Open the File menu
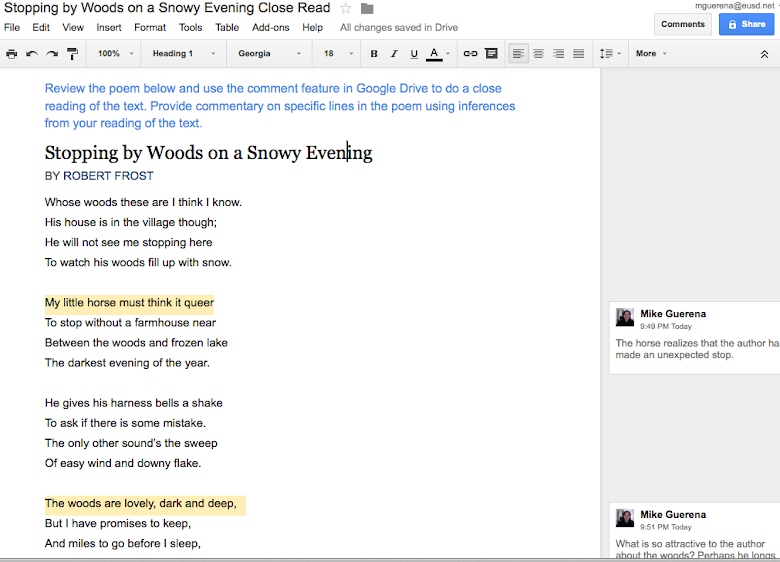 tap(12, 28)
